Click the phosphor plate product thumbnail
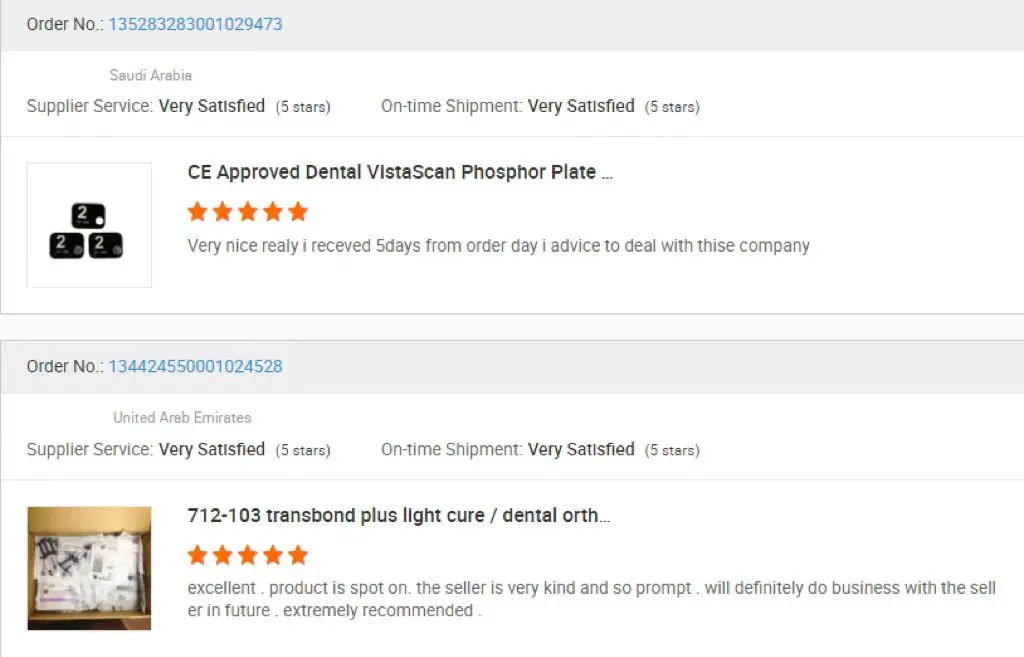Screen dimensions: 1024x657 click(x=89, y=226)
